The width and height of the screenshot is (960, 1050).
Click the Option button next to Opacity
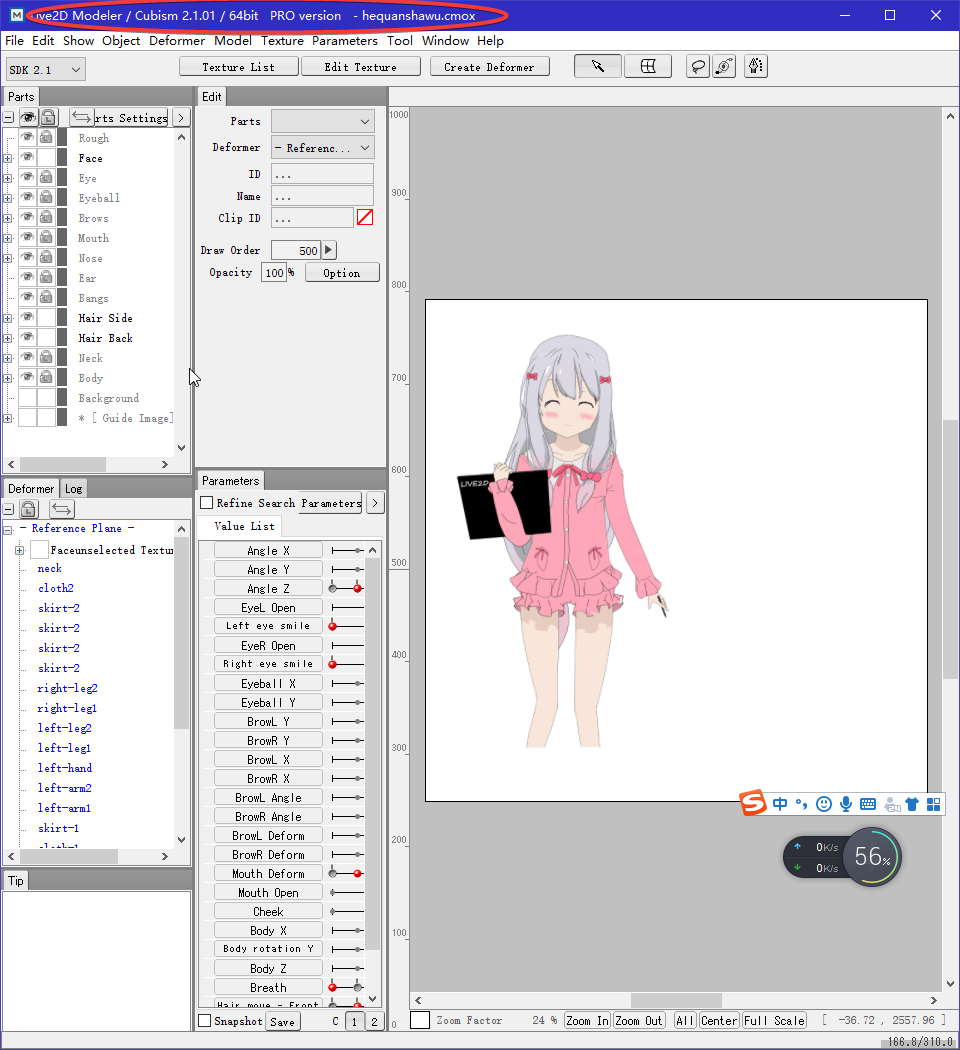(x=341, y=273)
